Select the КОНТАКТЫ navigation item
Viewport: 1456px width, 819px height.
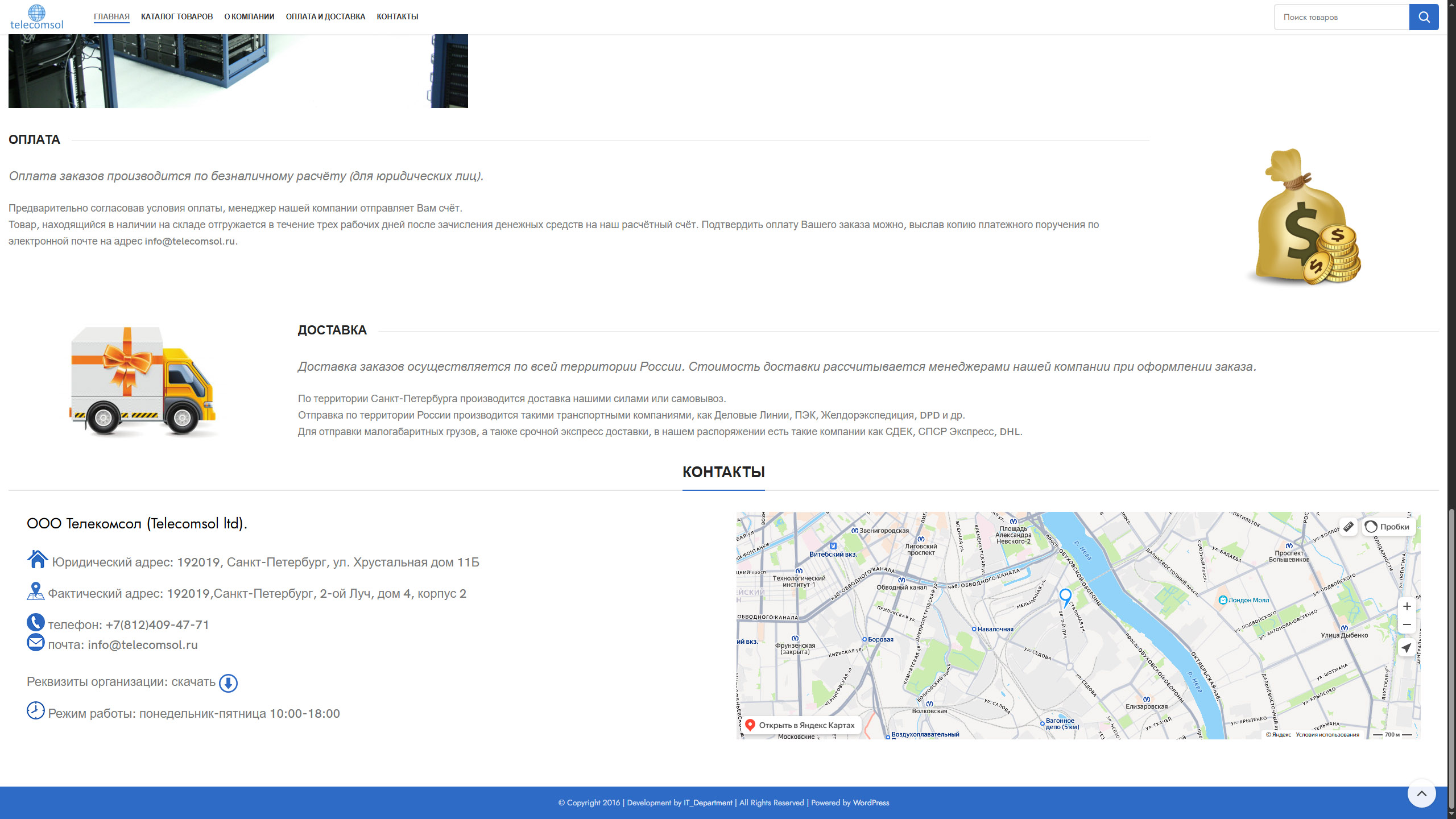[x=397, y=16]
